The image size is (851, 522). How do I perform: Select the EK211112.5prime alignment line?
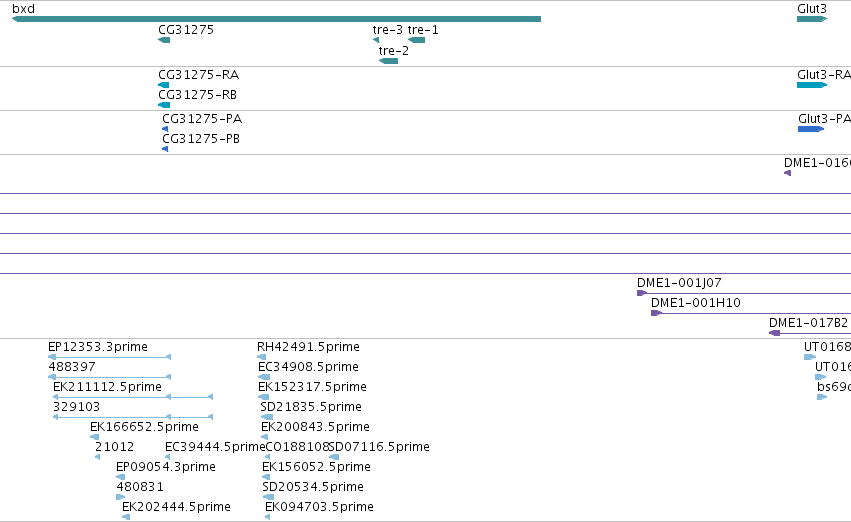[x=133, y=398]
